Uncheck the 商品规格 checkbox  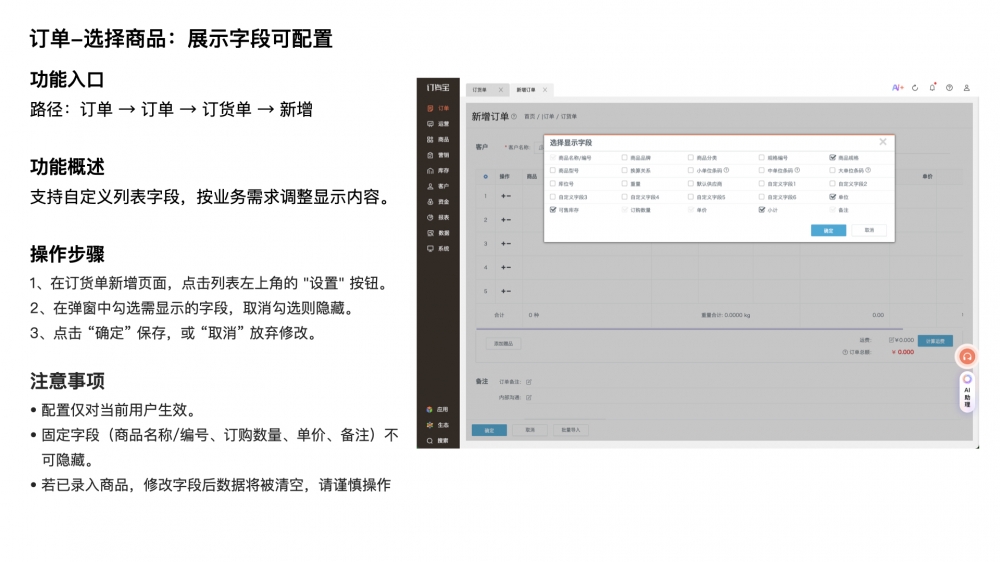tap(833, 157)
